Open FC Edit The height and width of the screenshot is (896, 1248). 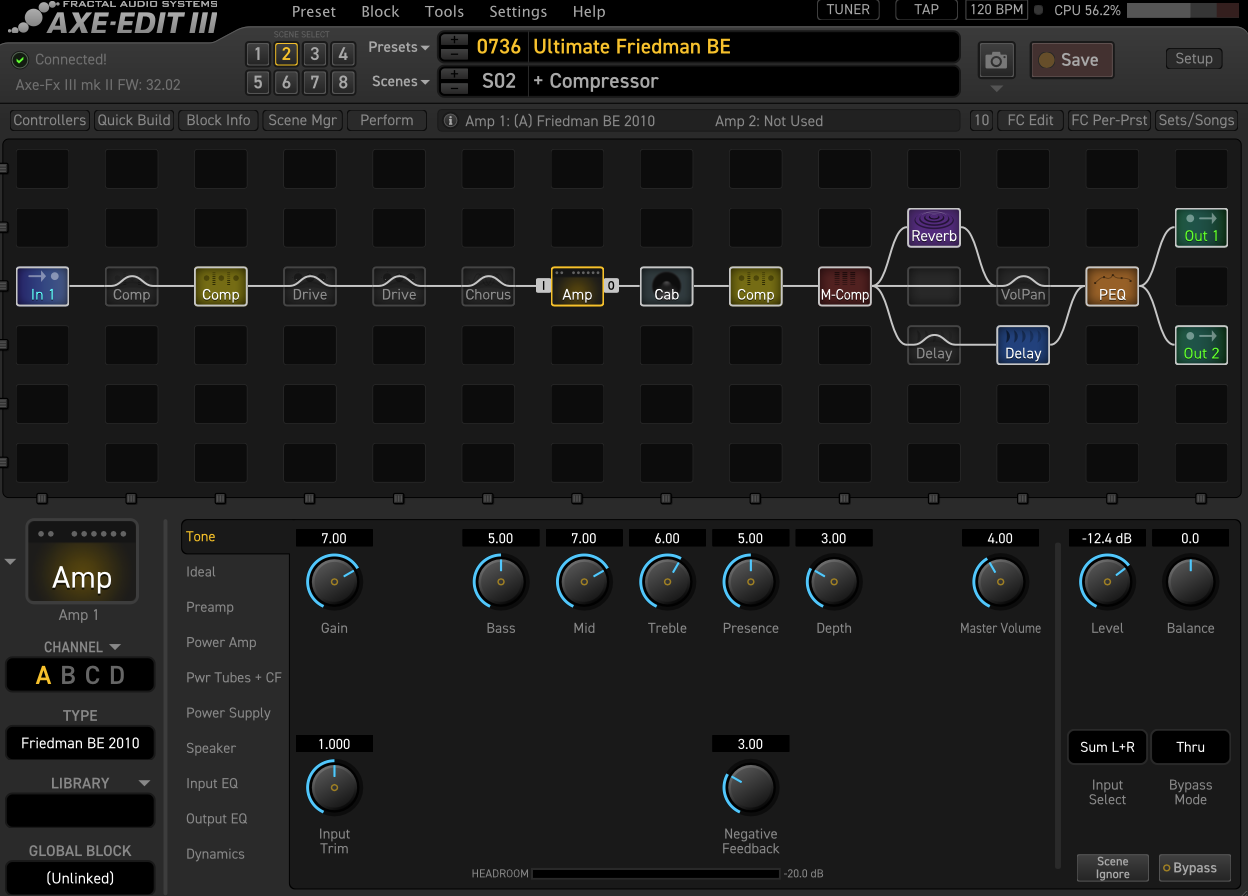coord(1030,120)
